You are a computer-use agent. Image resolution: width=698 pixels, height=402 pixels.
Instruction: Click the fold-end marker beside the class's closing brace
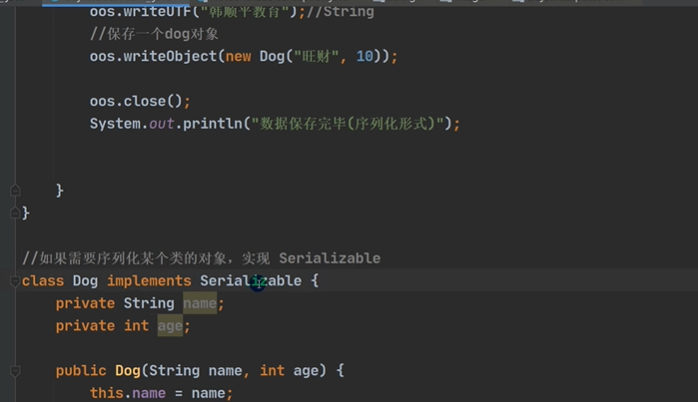tap(15, 213)
